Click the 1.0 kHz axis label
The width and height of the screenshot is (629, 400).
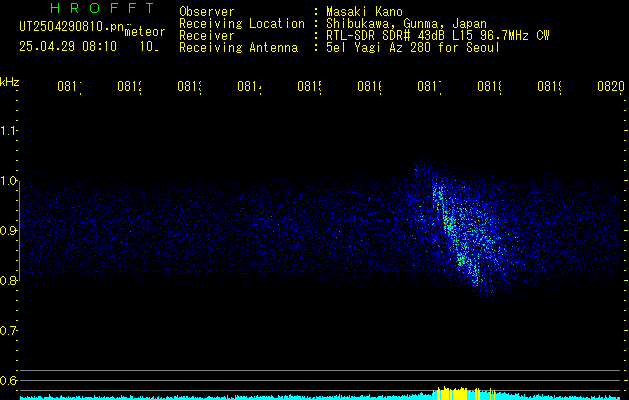click(x=8, y=181)
